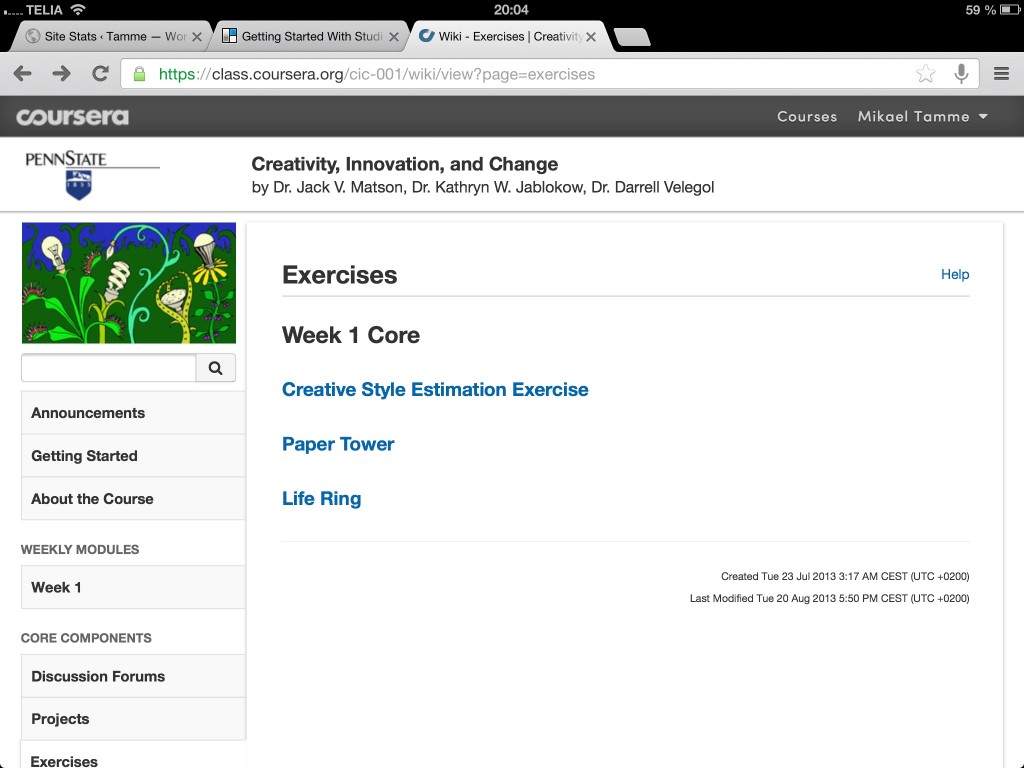Click the course search input field

pyautogui.click(x=108, y=368)
